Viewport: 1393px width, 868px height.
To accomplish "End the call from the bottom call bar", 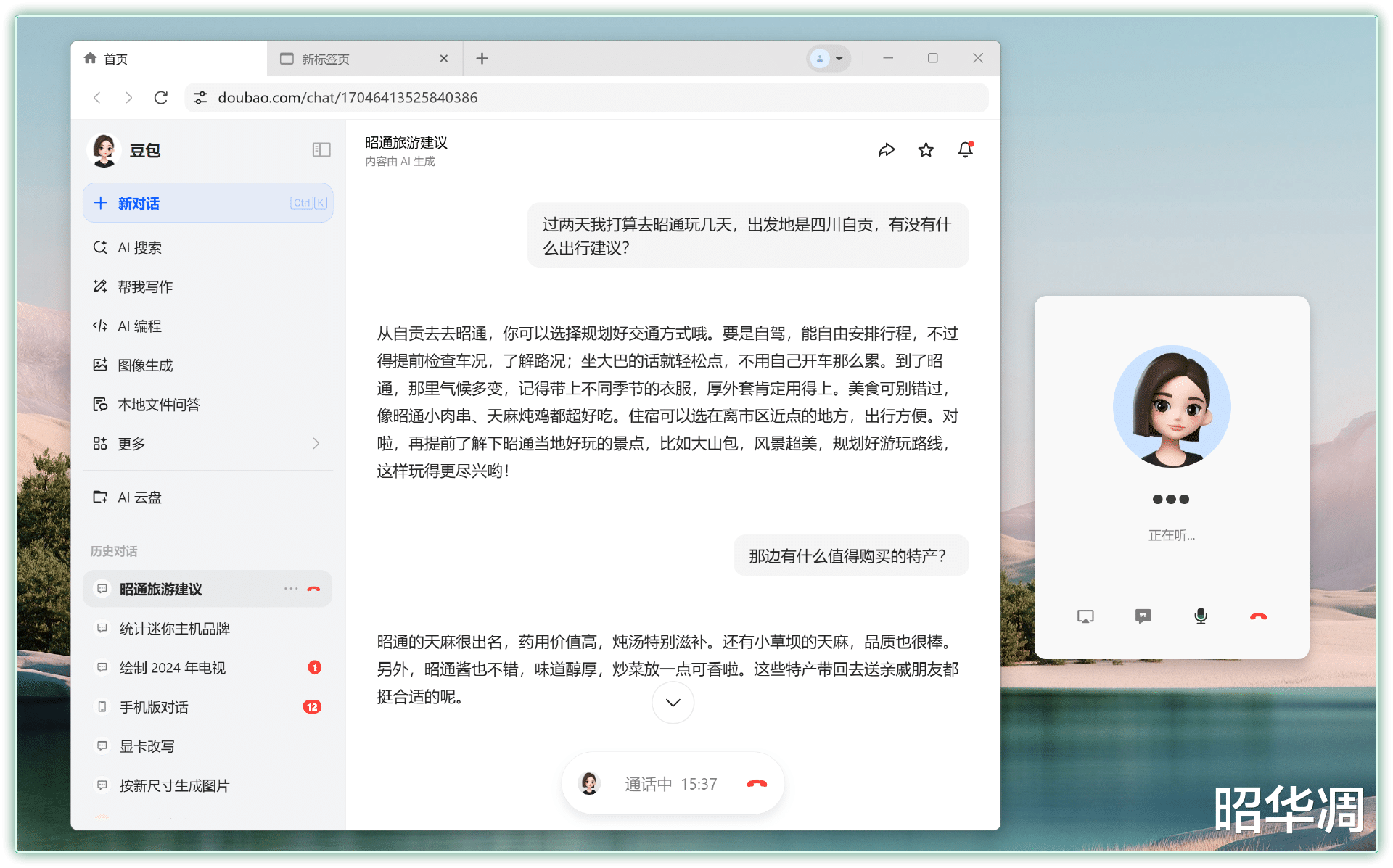I will (757, 784).
